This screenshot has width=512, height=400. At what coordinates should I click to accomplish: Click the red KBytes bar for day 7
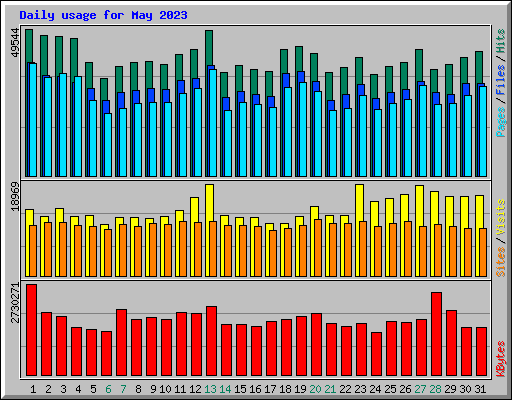[x=121, y=343]
